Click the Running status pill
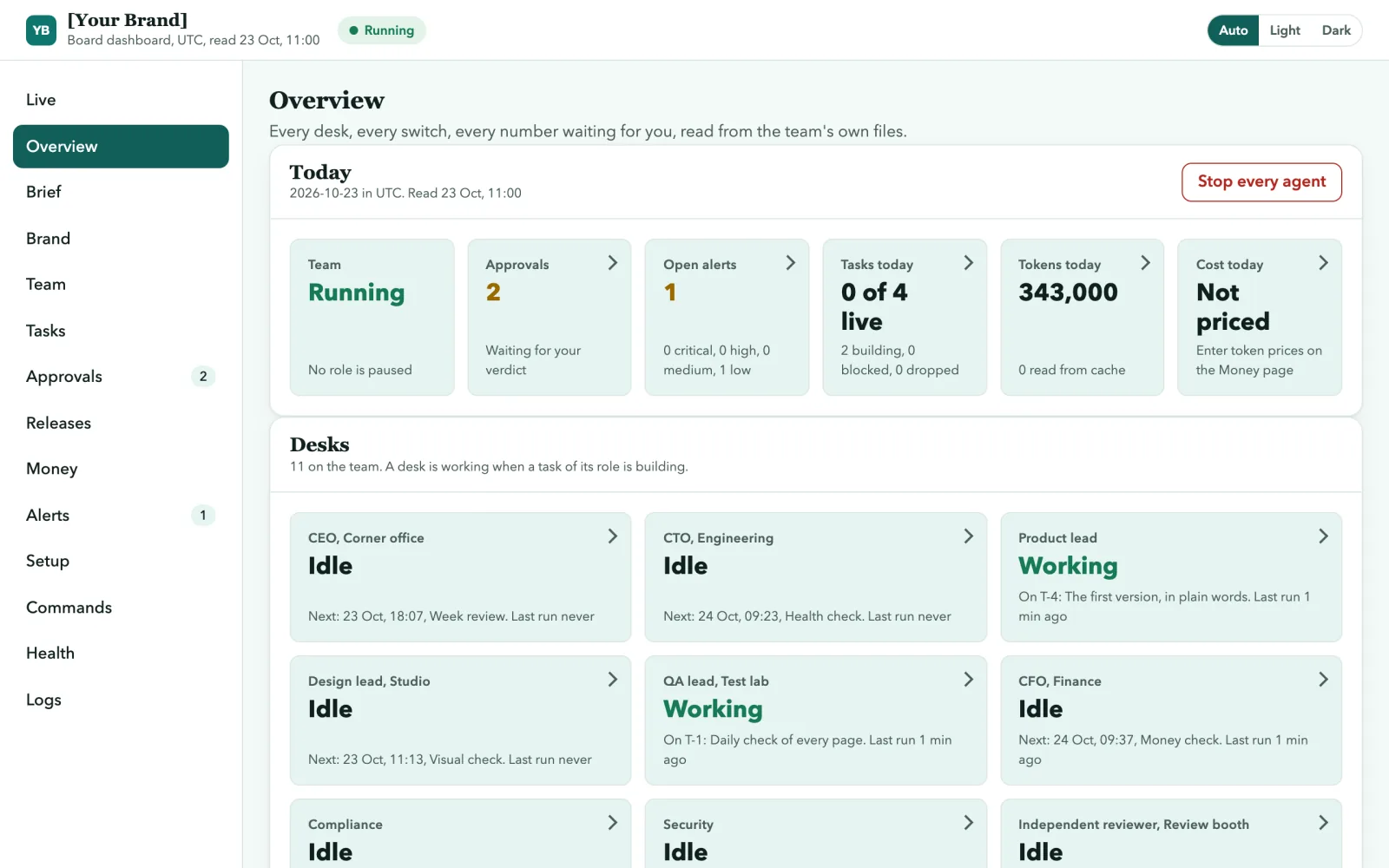Image resolution: width=1389 pixels, height=868 pixels. [x=382, y=30]
